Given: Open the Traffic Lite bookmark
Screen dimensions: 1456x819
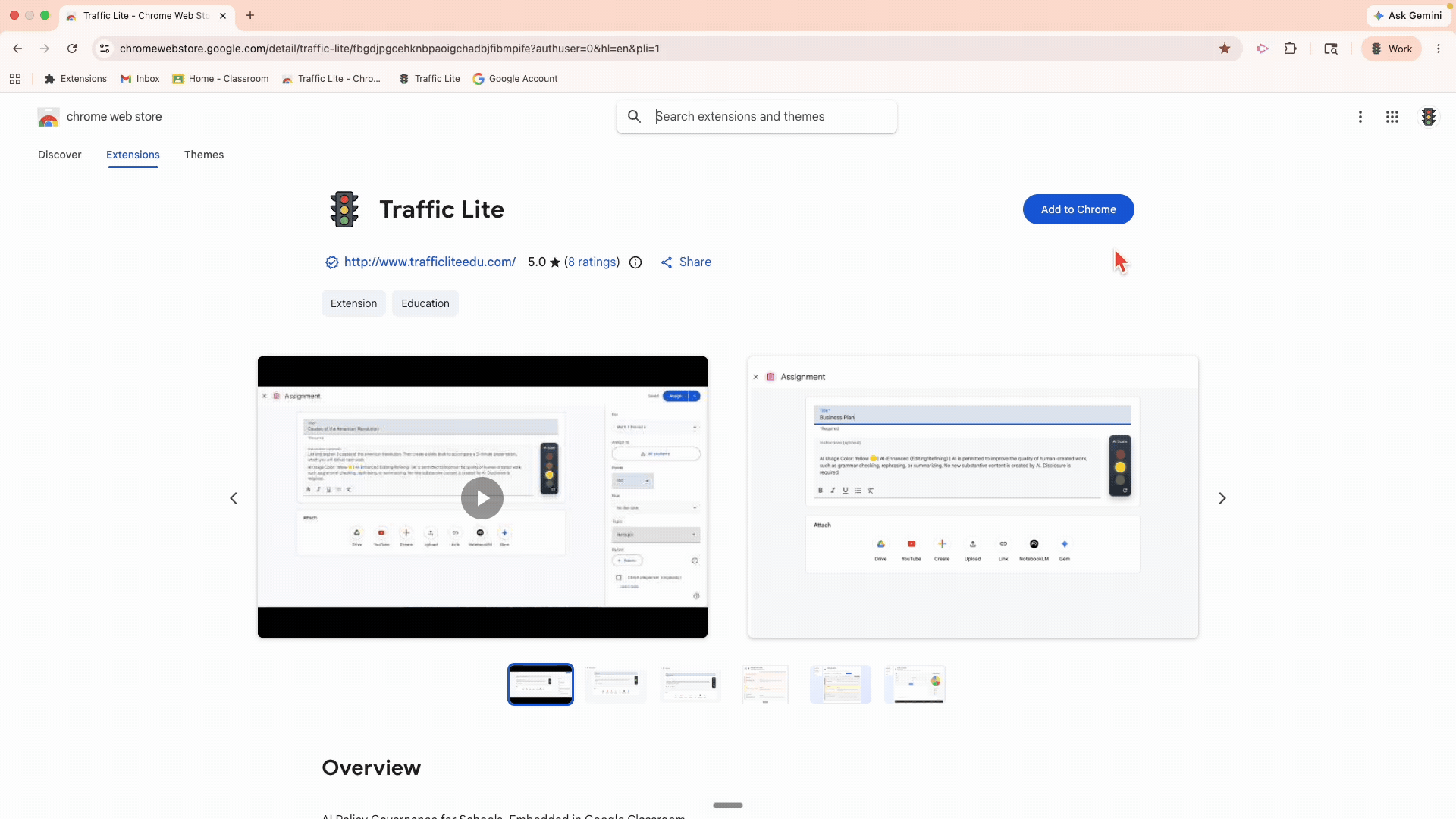Looking at the screenshot, I should click(430, 79).
